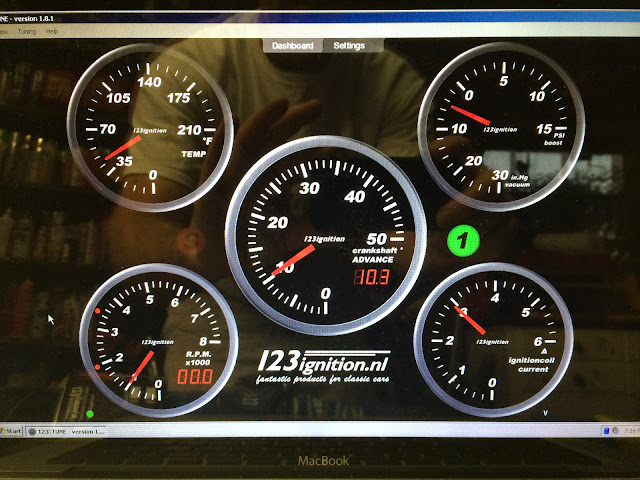Click the boost and vacuum gauge
The image size is (640, 480).
point(501,127)
